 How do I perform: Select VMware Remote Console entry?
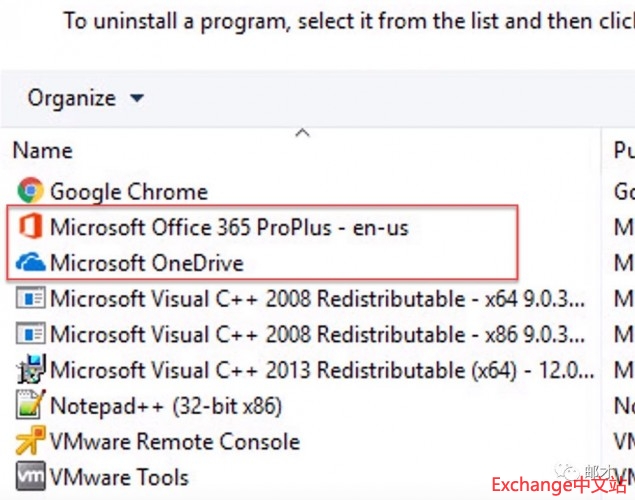[x=175, y=441]
